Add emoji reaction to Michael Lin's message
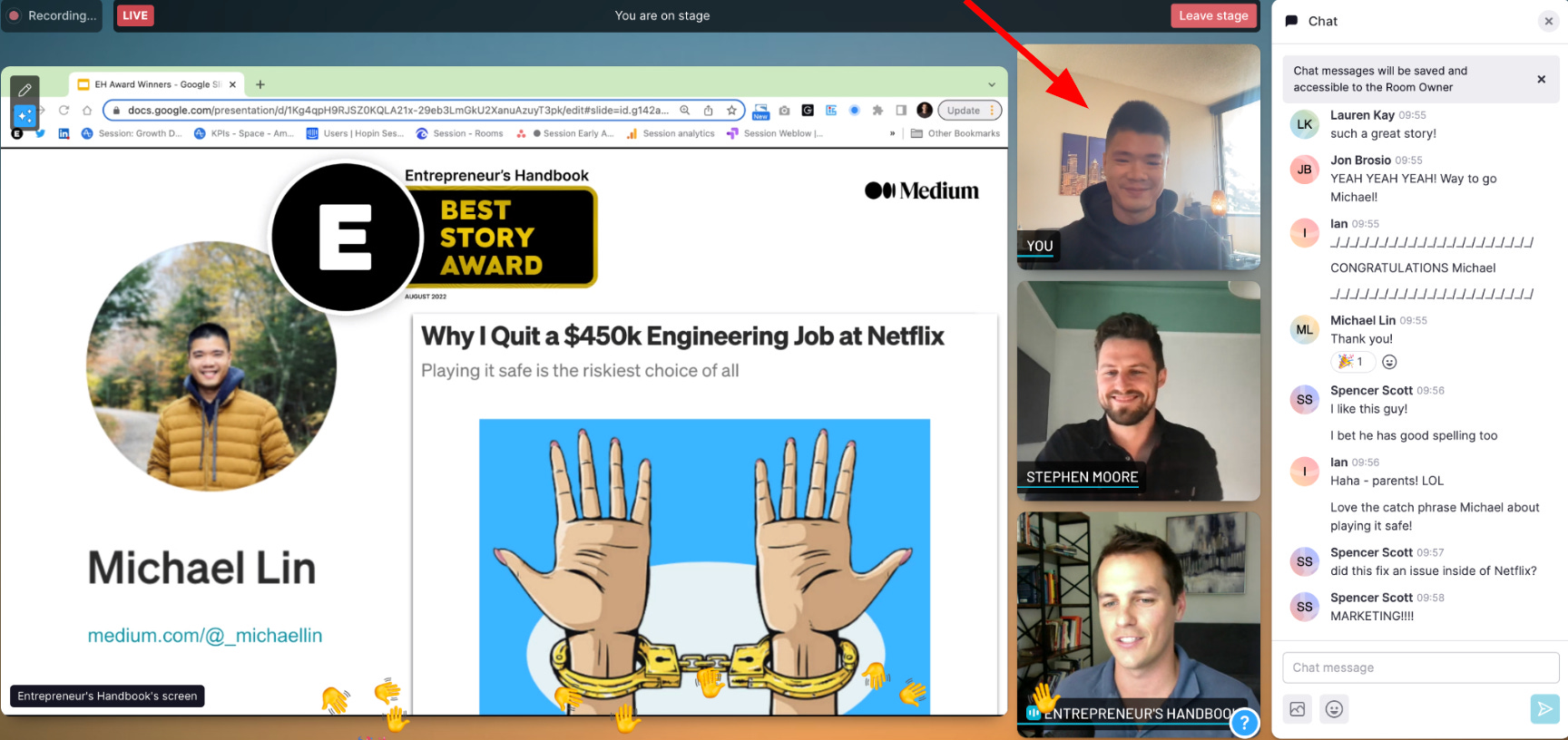 pos(1389,362)
